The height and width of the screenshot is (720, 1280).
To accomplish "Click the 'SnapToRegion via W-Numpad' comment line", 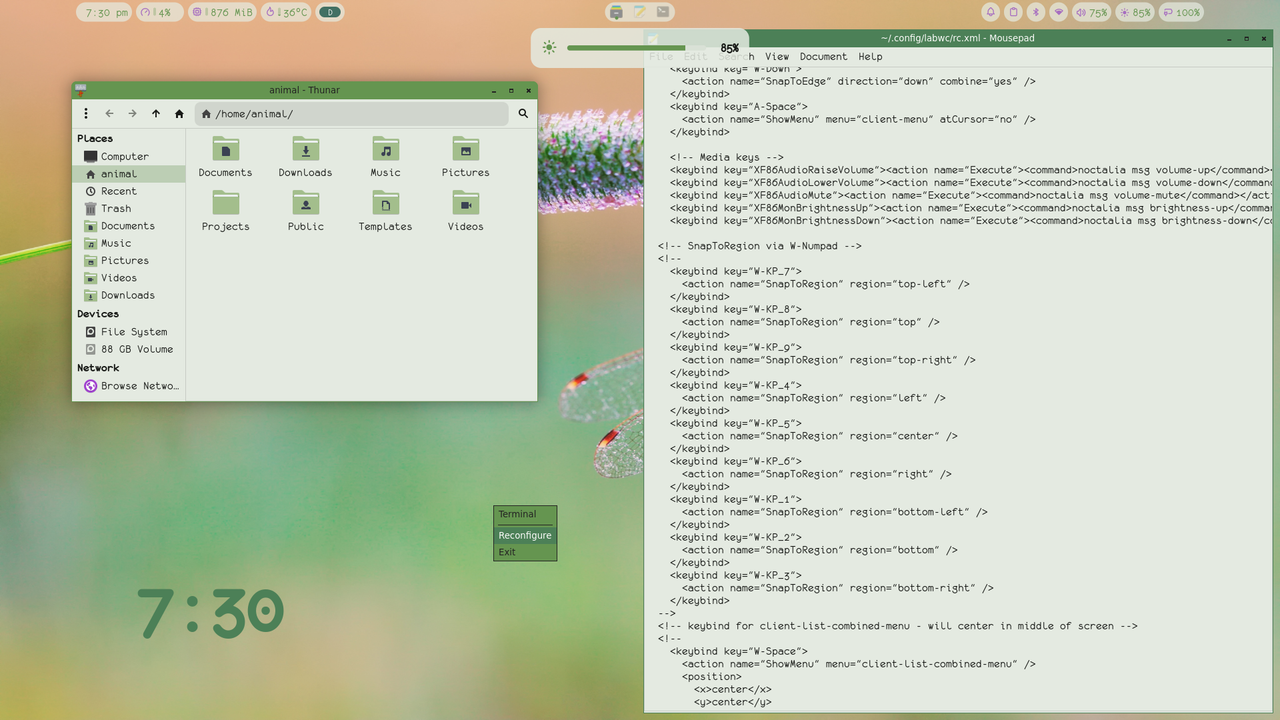I will (759, 246).
